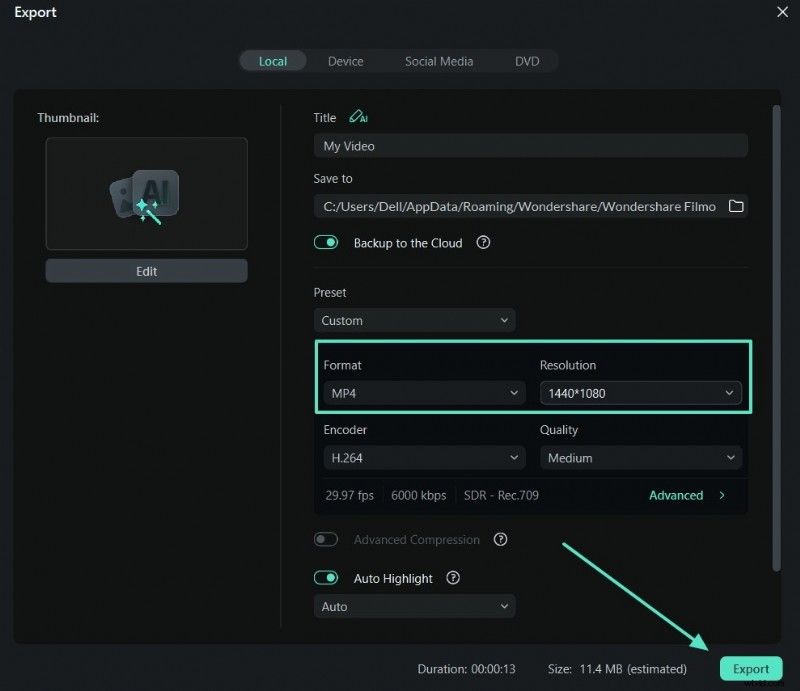The height and width of the screenshot is (691, 800).
Task: Disable Backup to the Cloud
Action: pyautogui.click(x=326, y=242)
